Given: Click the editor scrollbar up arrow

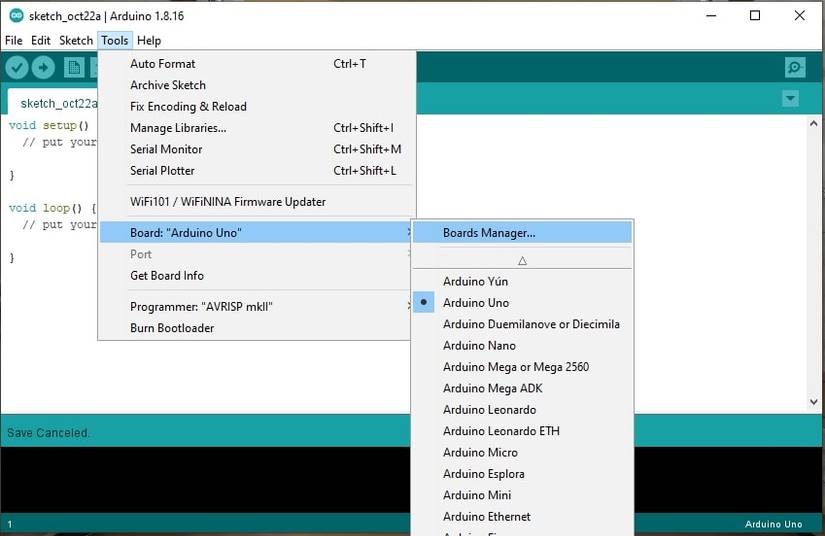Looking at the screenshot, I should (x=813, y=124).
